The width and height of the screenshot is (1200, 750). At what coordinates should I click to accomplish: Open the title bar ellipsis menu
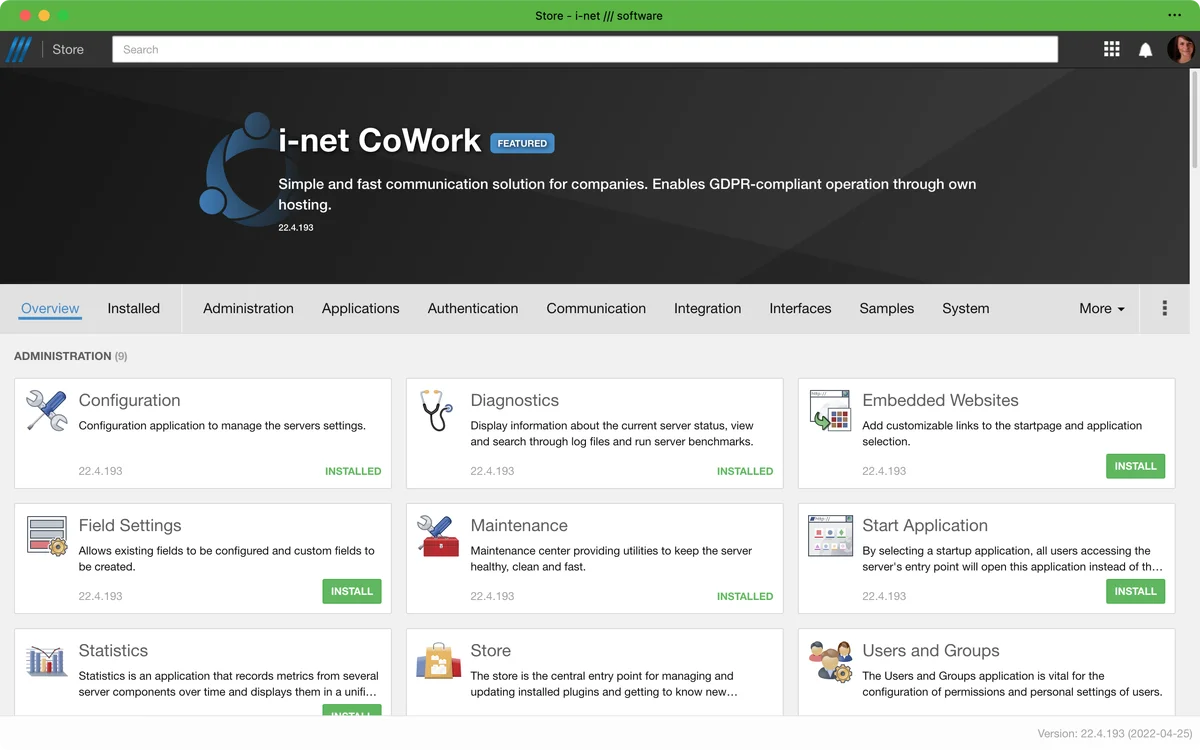(1174, 15)
